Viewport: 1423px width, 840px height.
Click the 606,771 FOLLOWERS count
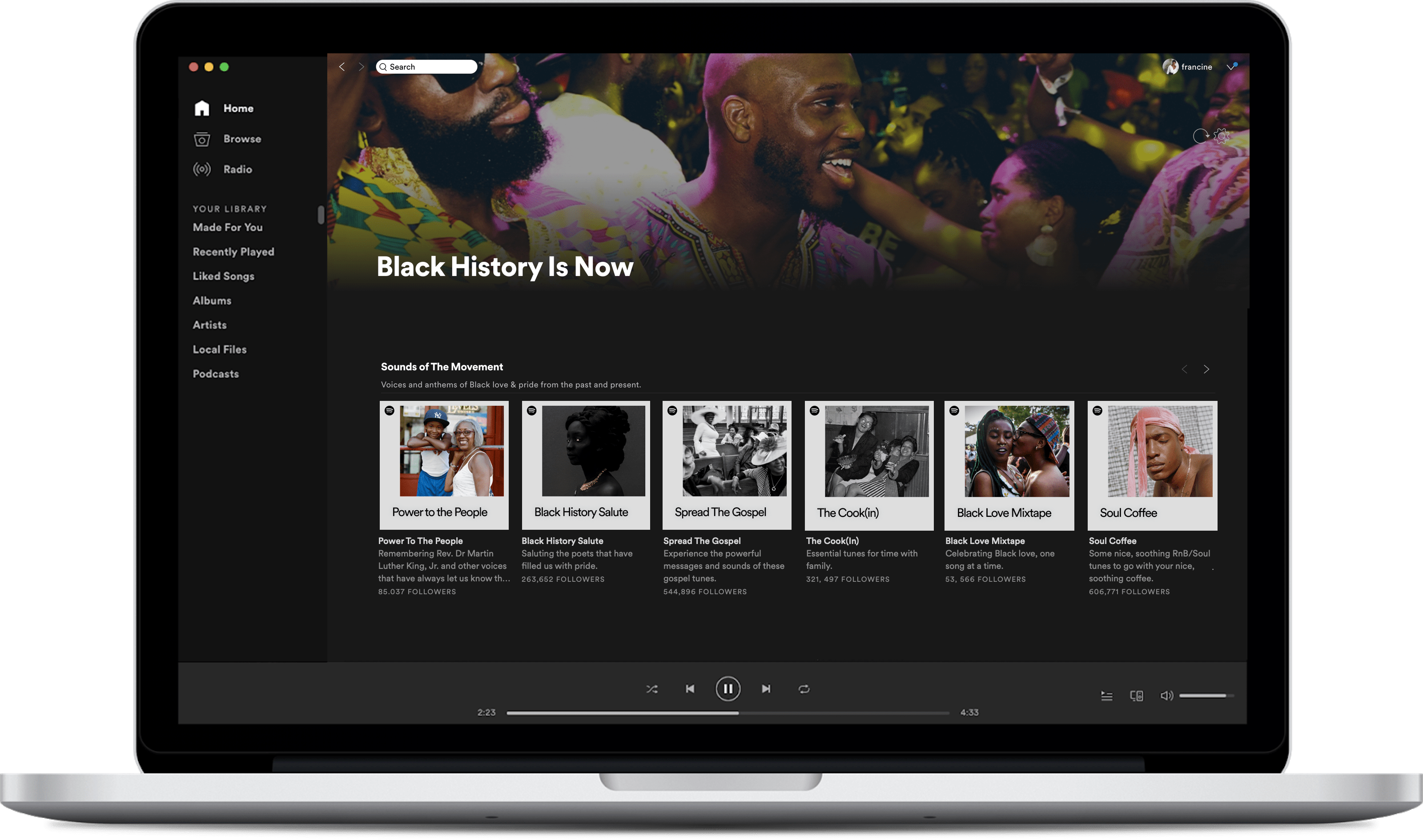(1129, 592)
